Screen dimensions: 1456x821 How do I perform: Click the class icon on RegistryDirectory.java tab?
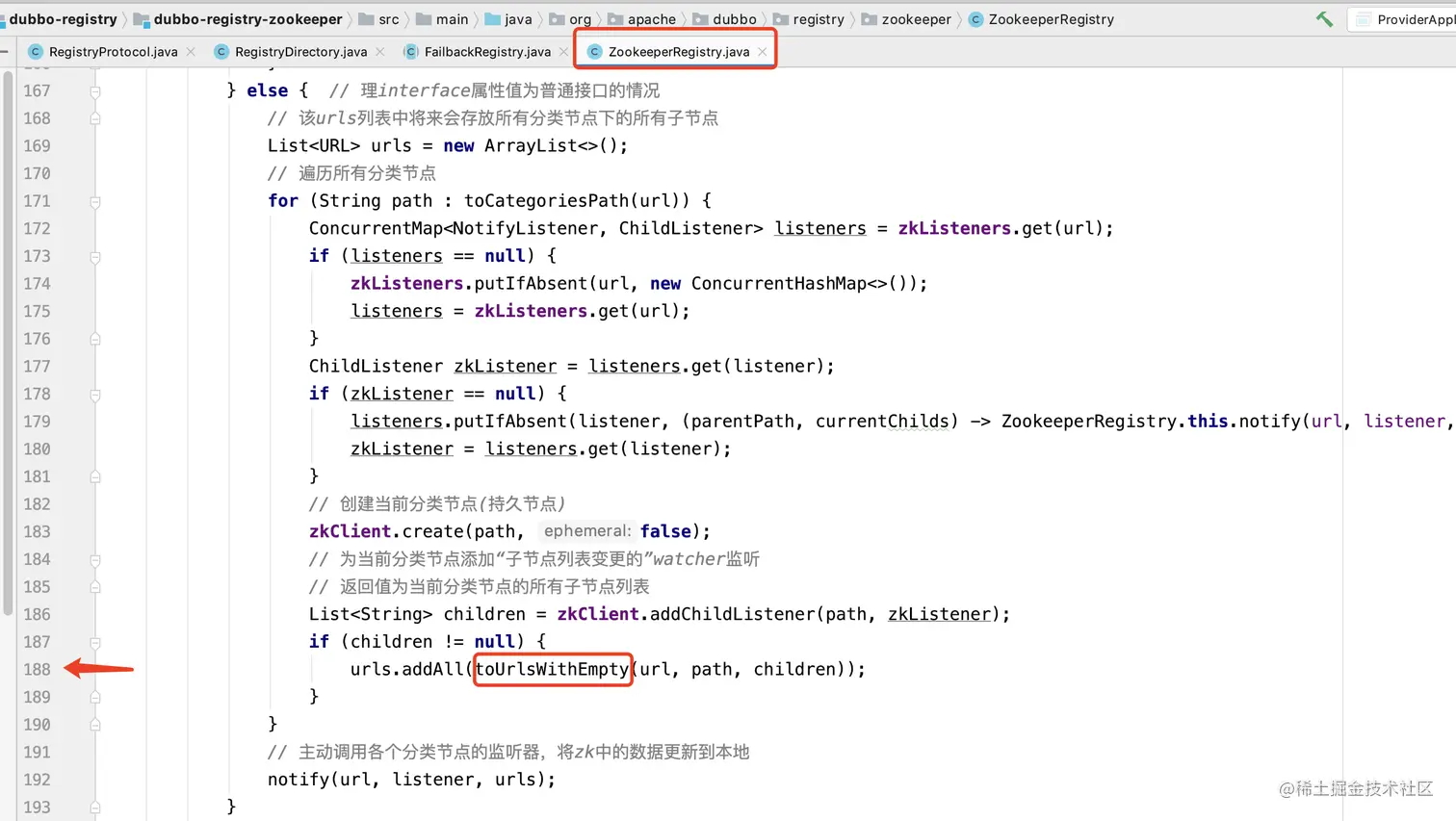click(x=221, y=52)
